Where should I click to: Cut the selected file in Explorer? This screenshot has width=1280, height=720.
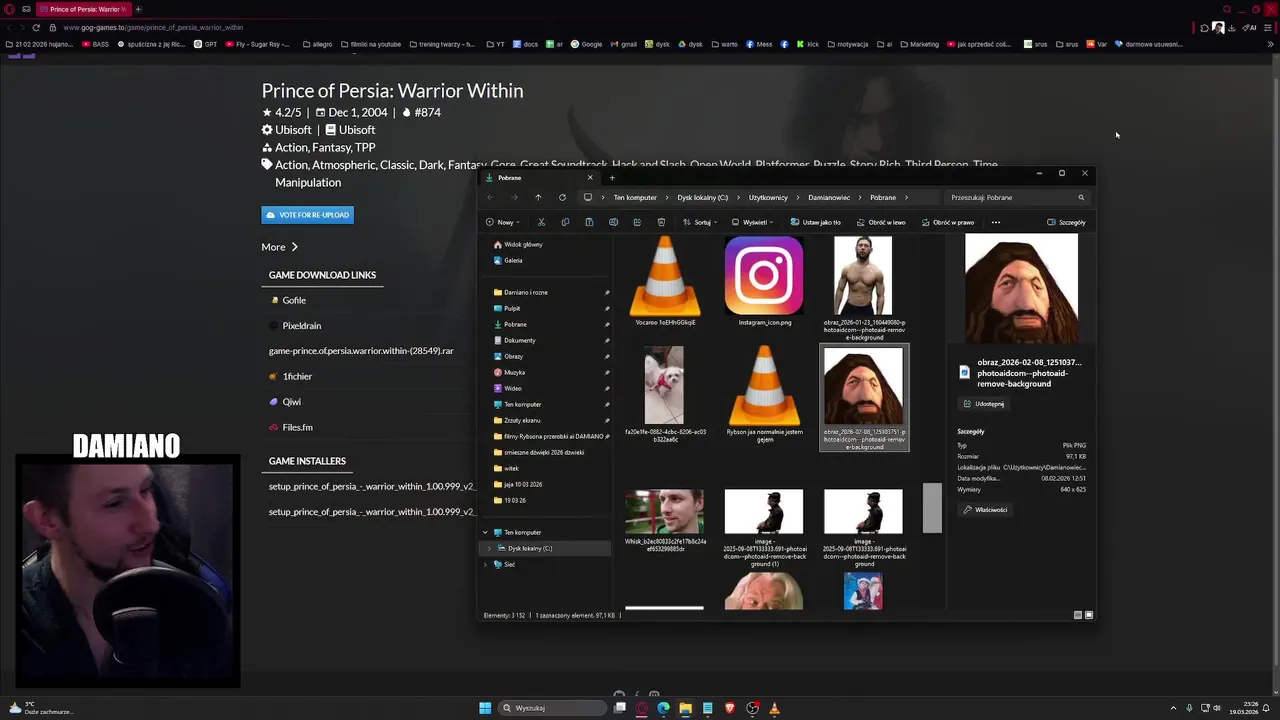pos(541,222)
